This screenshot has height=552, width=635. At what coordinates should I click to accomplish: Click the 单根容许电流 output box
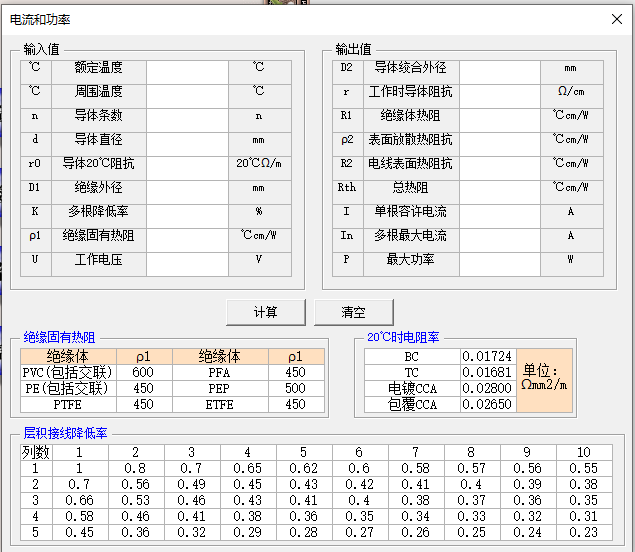[499, 213]
